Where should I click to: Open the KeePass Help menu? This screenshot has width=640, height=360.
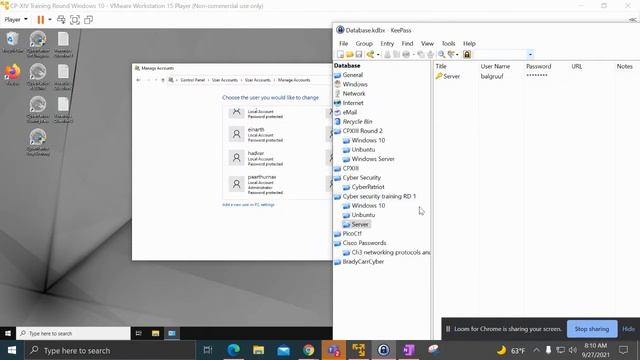tap(469, 43)
